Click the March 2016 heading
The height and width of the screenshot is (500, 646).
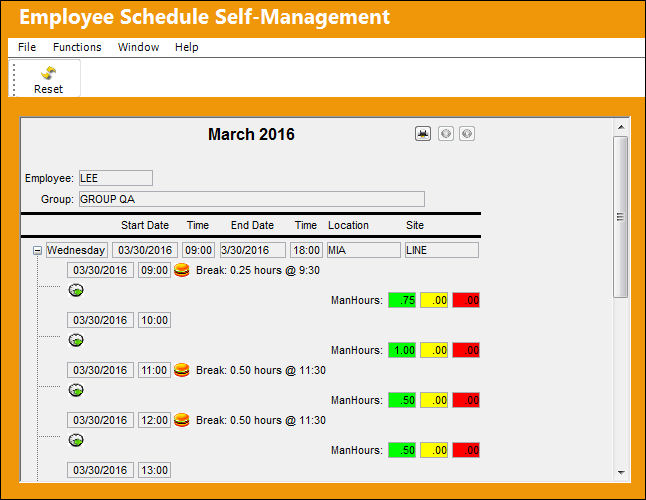click(251, 134)
